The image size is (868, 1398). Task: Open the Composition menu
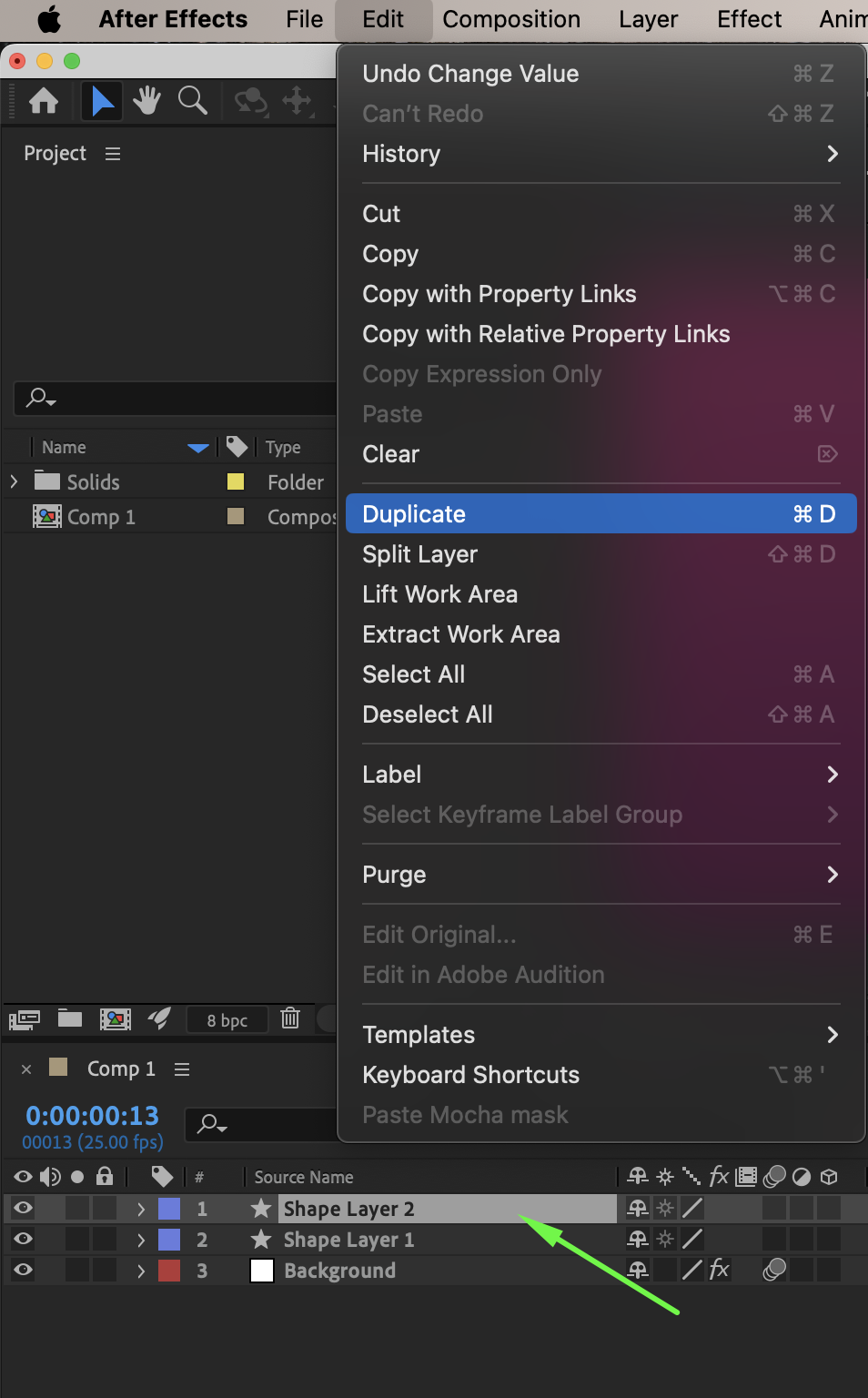tap(511, 19)
